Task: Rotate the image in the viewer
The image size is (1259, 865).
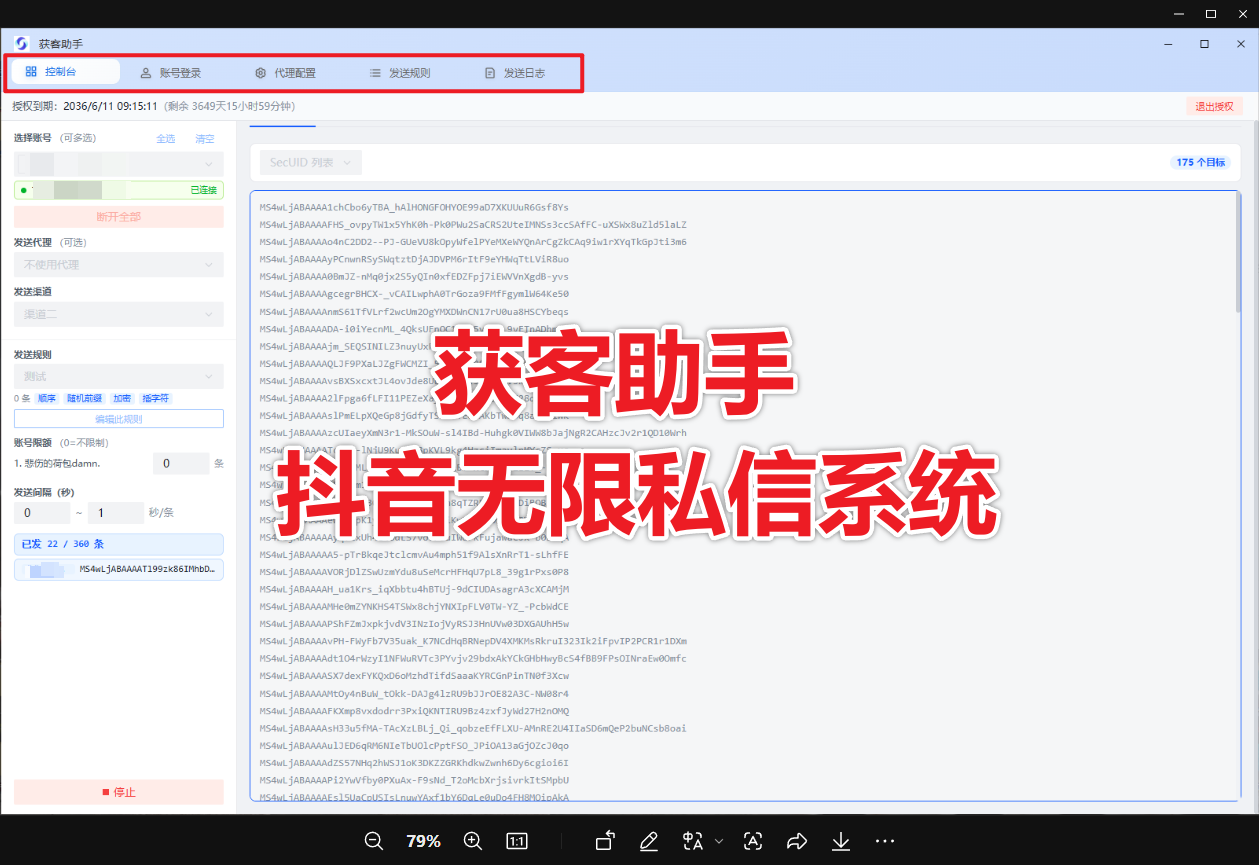Action: 605,841
